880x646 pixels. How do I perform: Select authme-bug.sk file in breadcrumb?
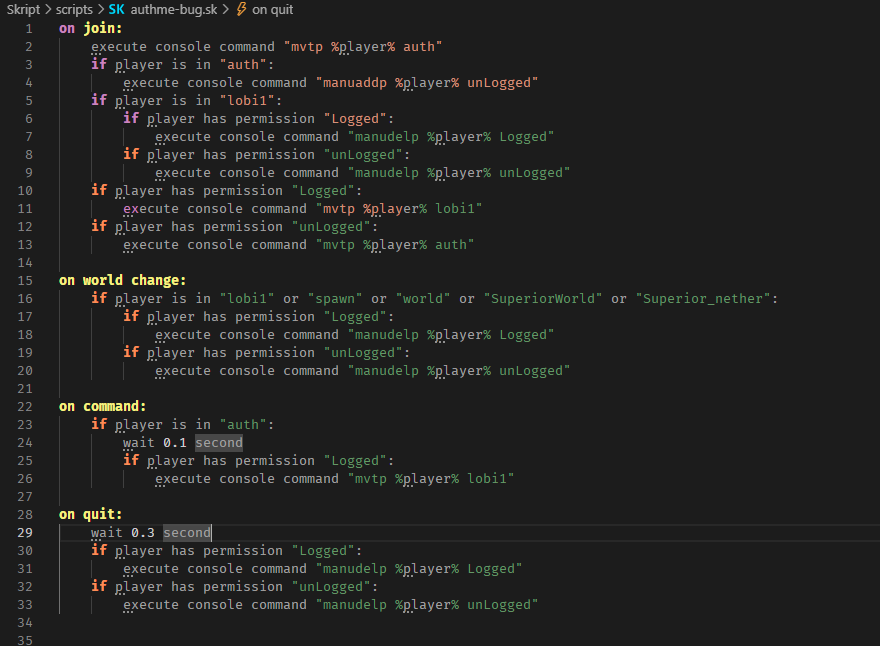click(174, 10)
